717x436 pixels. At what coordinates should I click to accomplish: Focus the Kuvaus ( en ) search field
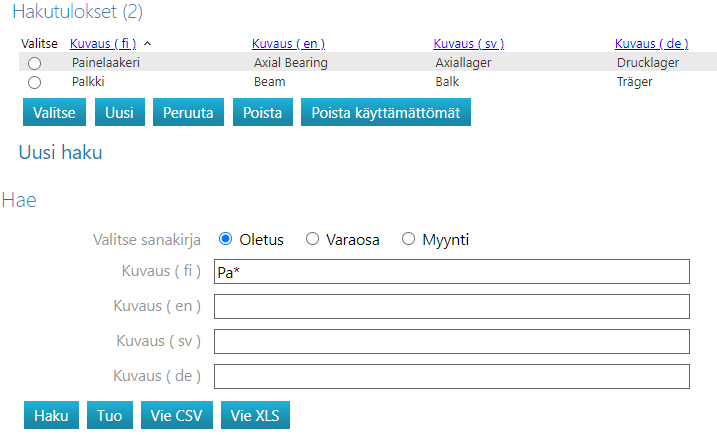point(452,307)
